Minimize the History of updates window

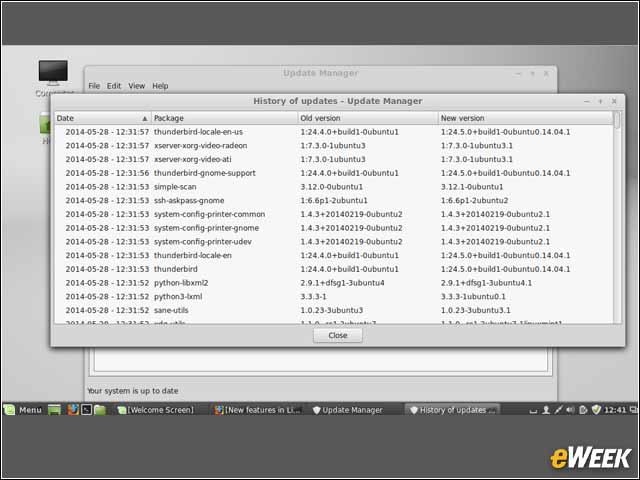click(x=587, y=101)
